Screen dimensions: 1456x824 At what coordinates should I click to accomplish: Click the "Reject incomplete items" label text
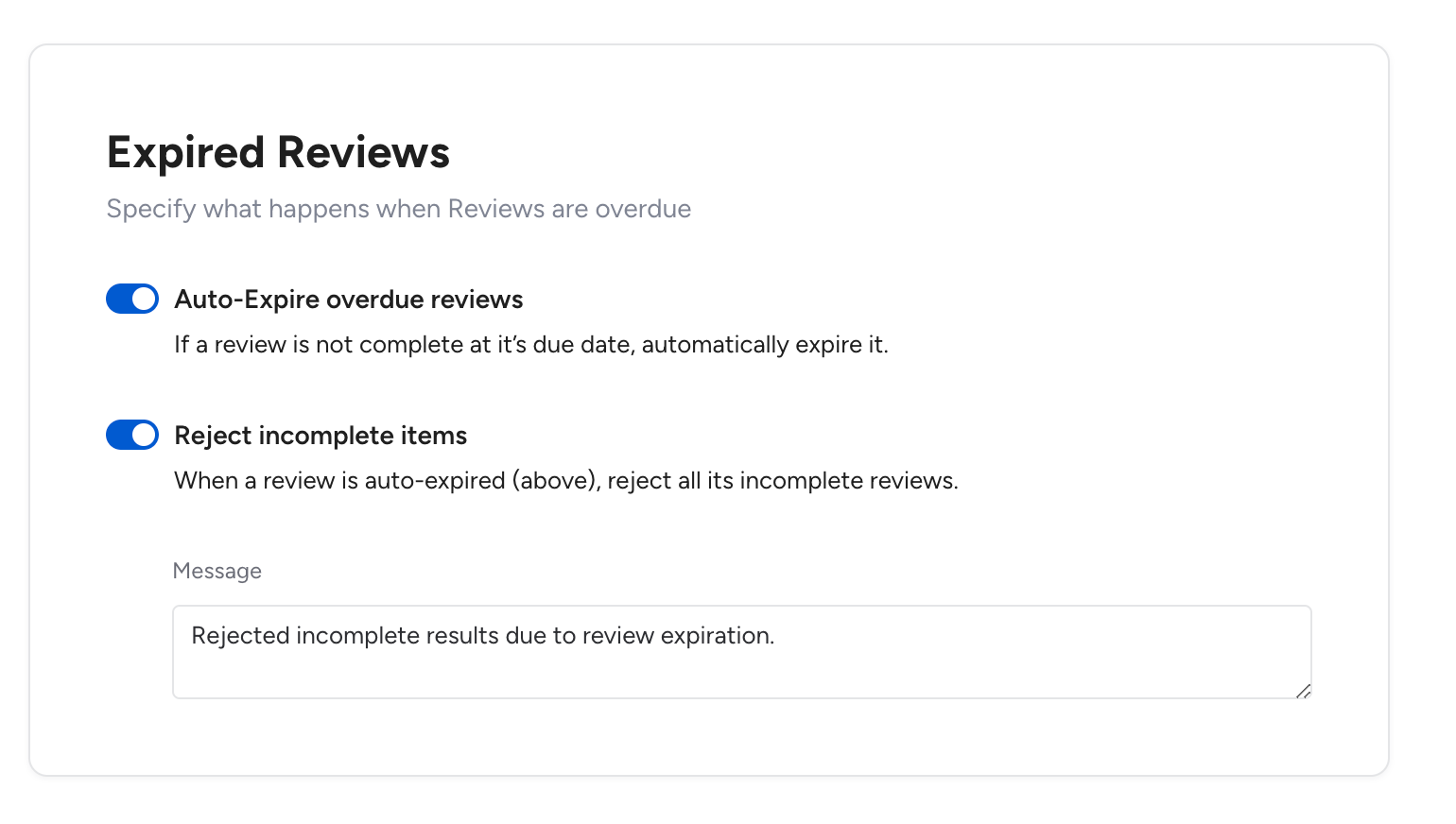tap(321, 436)
